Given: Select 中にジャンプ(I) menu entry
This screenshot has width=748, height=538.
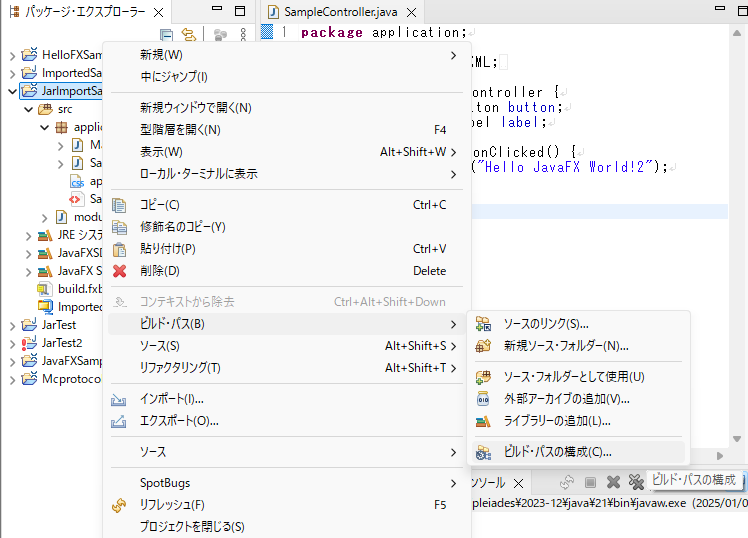Looking at the screenshot, I should [x=286, y=77].
